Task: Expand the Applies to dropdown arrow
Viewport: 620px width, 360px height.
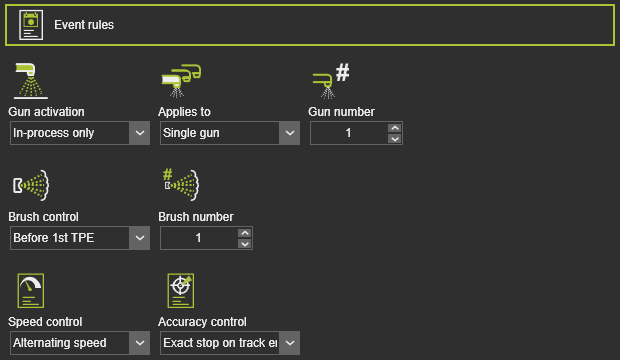Action: pos(290,133)
